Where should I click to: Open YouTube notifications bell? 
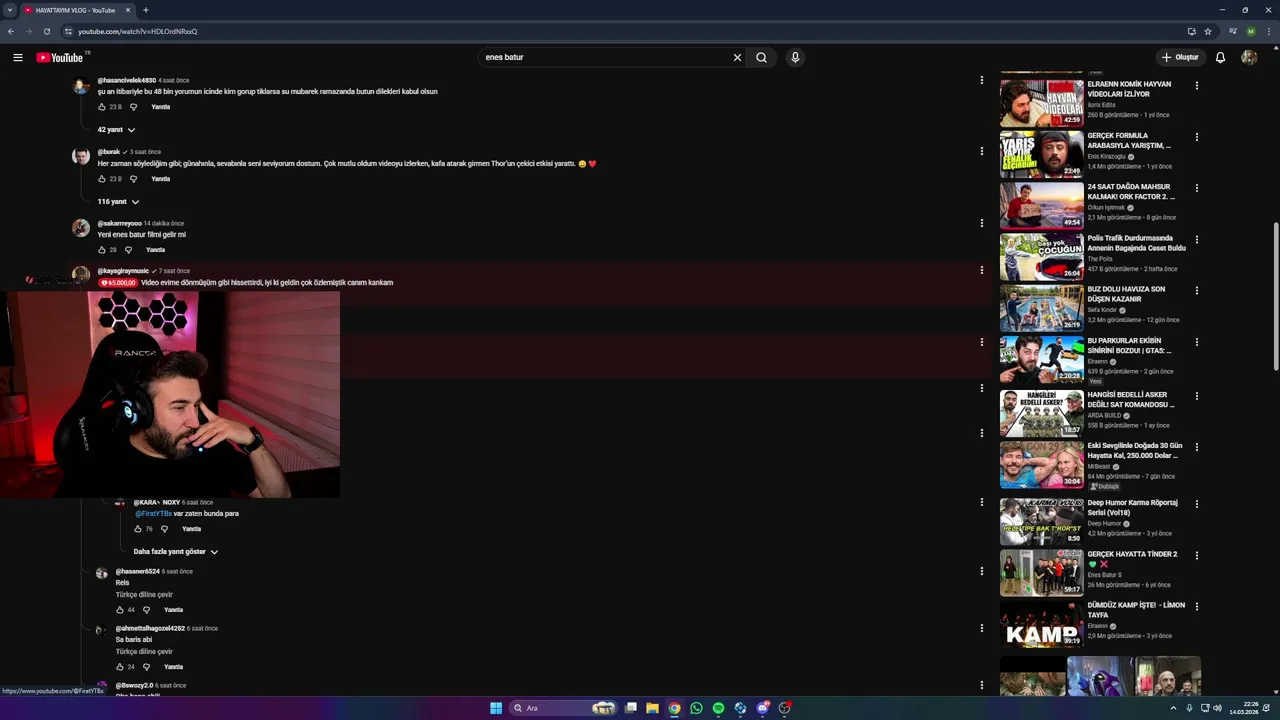1220,57
